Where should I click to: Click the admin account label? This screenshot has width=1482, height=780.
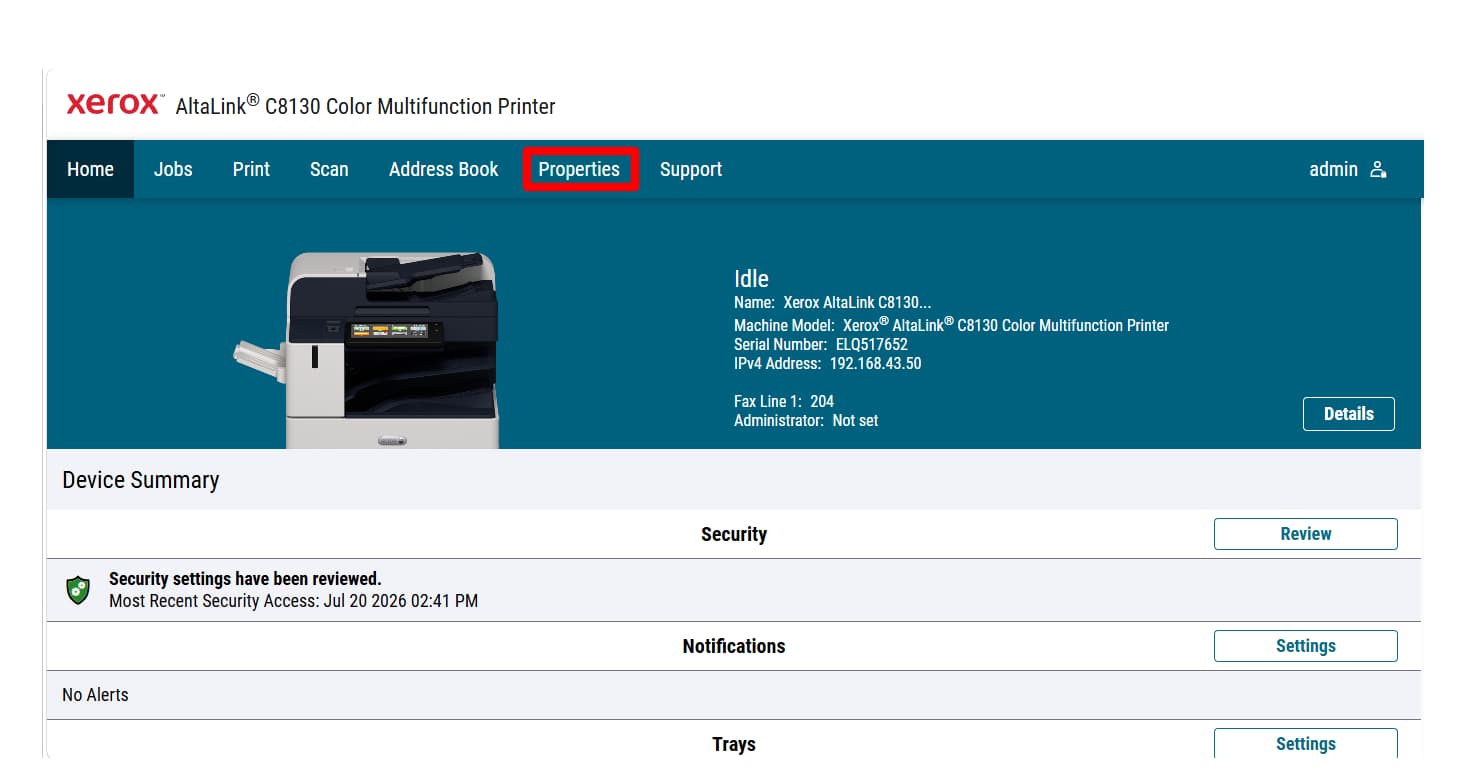1333,169
